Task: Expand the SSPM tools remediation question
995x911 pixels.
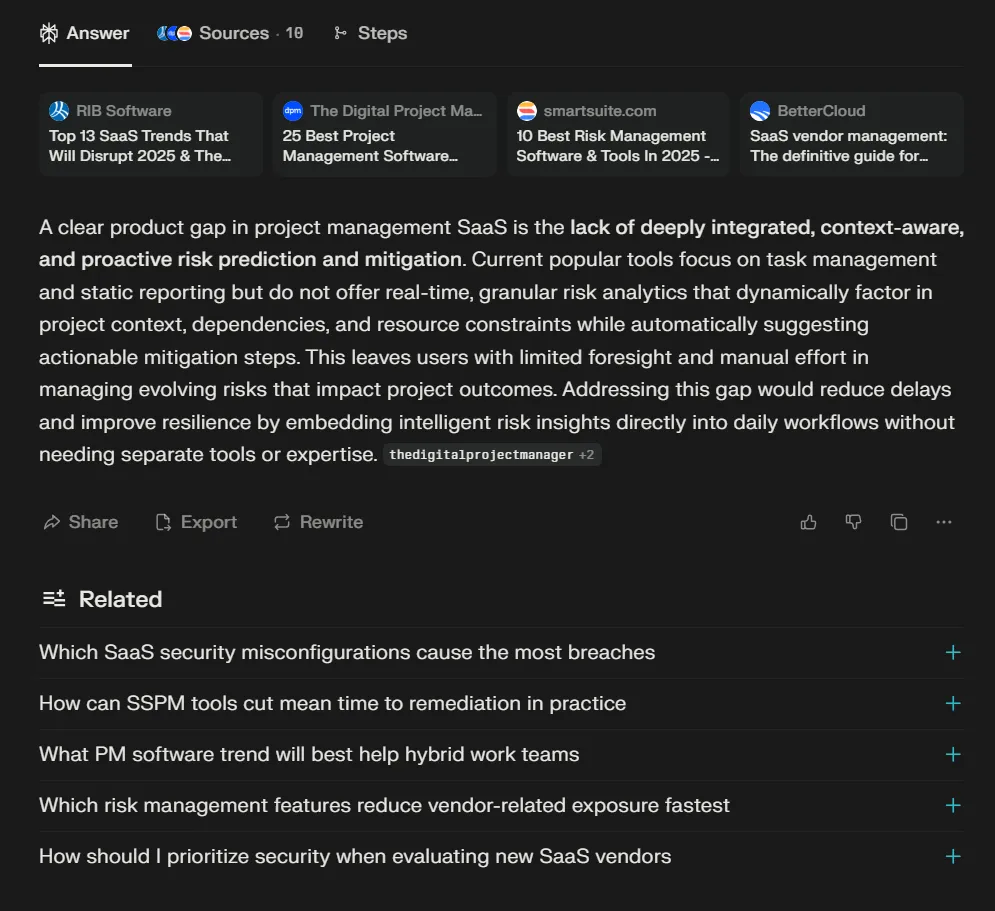Action: (953, 703)
